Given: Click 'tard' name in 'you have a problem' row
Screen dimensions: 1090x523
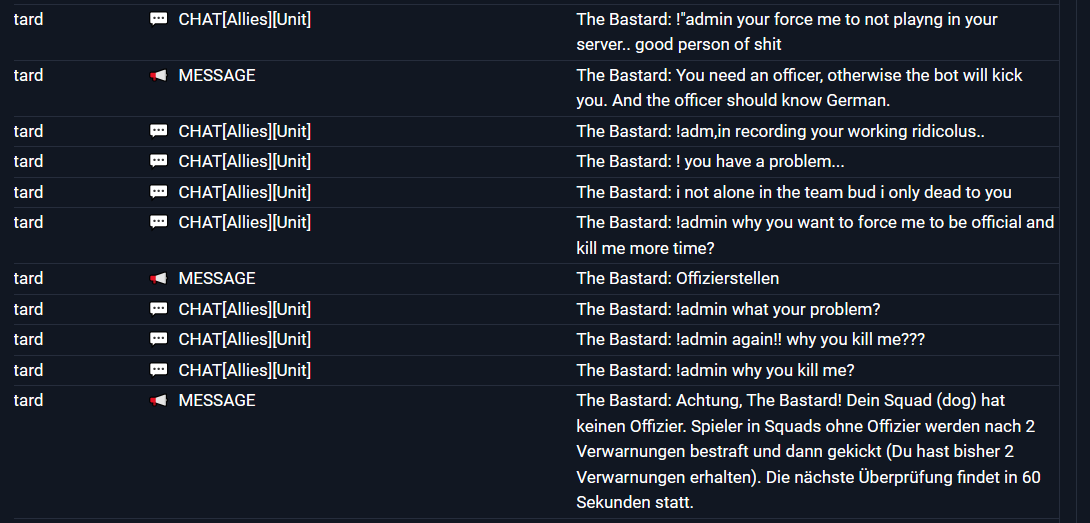Looking at the screenshot, I should [28, 161].
